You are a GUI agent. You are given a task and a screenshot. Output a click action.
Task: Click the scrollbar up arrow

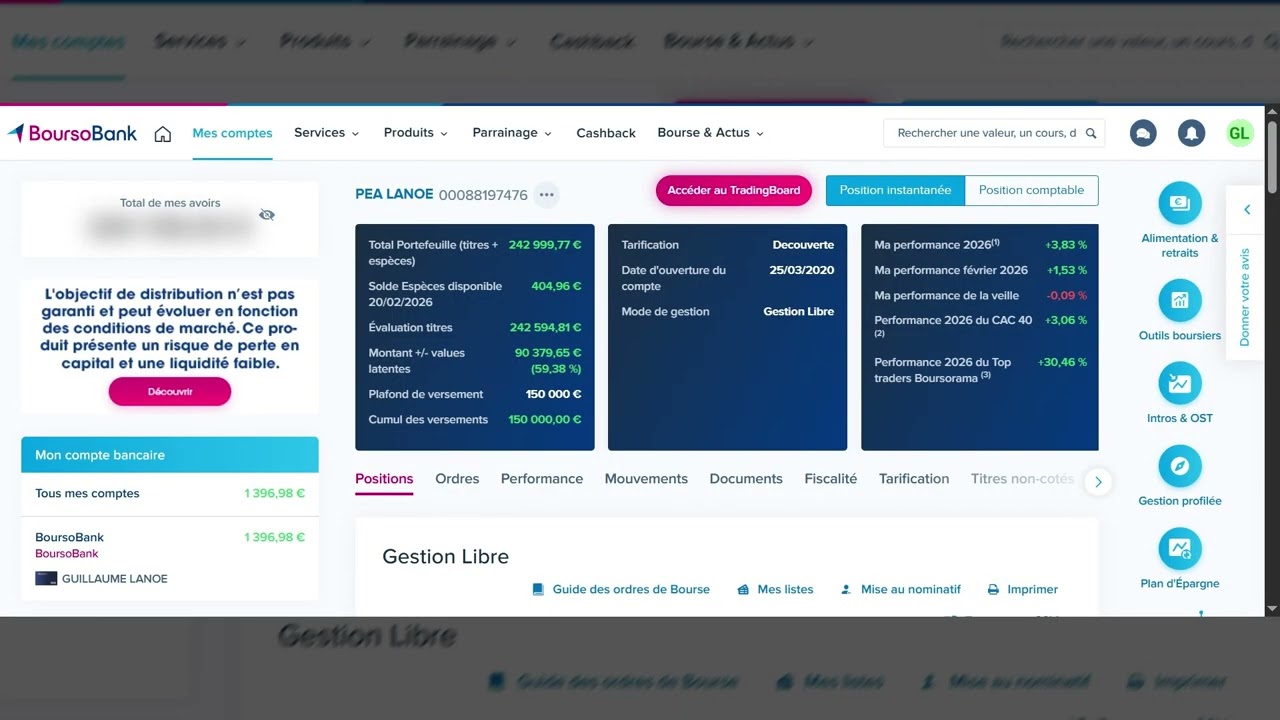(x=1272, y=112)
